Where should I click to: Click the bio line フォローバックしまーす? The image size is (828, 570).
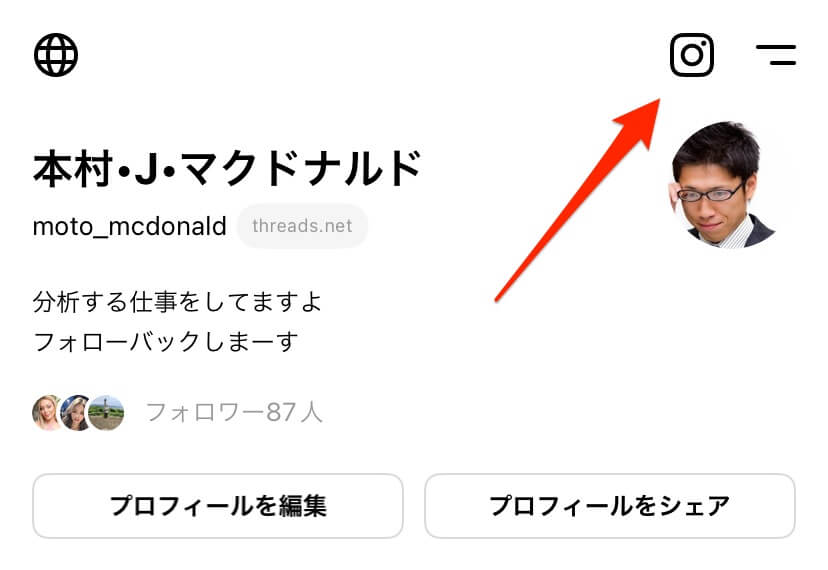[x=165, y=342]
